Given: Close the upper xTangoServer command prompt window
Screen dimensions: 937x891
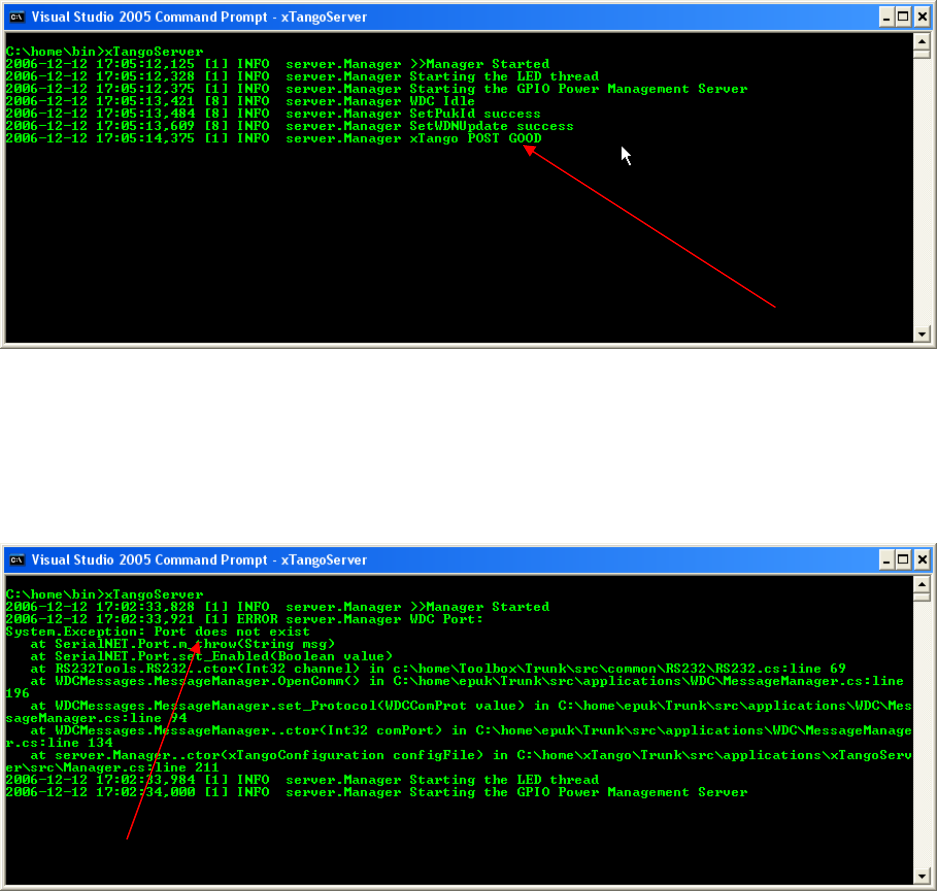Looking at the screenshot, I should 923,17.
